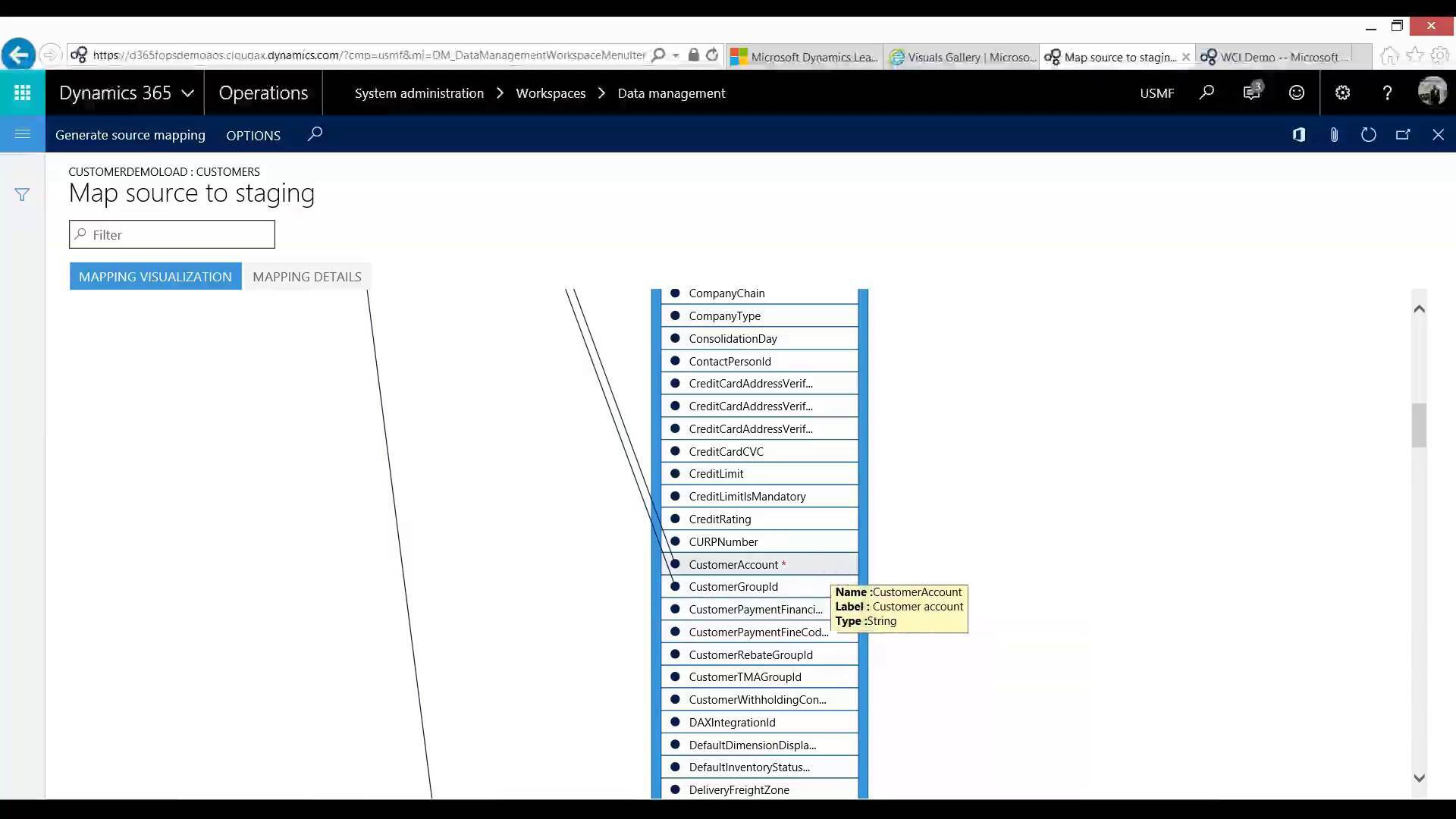Click the Attach paperclip icon

1334,134
